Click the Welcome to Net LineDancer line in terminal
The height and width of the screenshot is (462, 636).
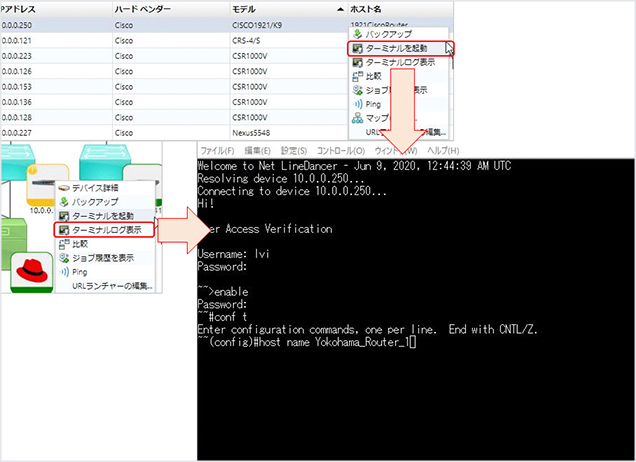coord(354,165)
